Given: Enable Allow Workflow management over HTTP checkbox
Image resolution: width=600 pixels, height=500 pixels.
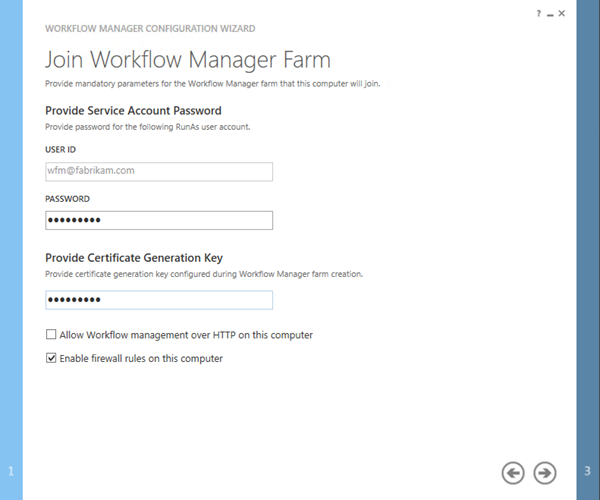Looking at the screenshot, I should point(51,335).
